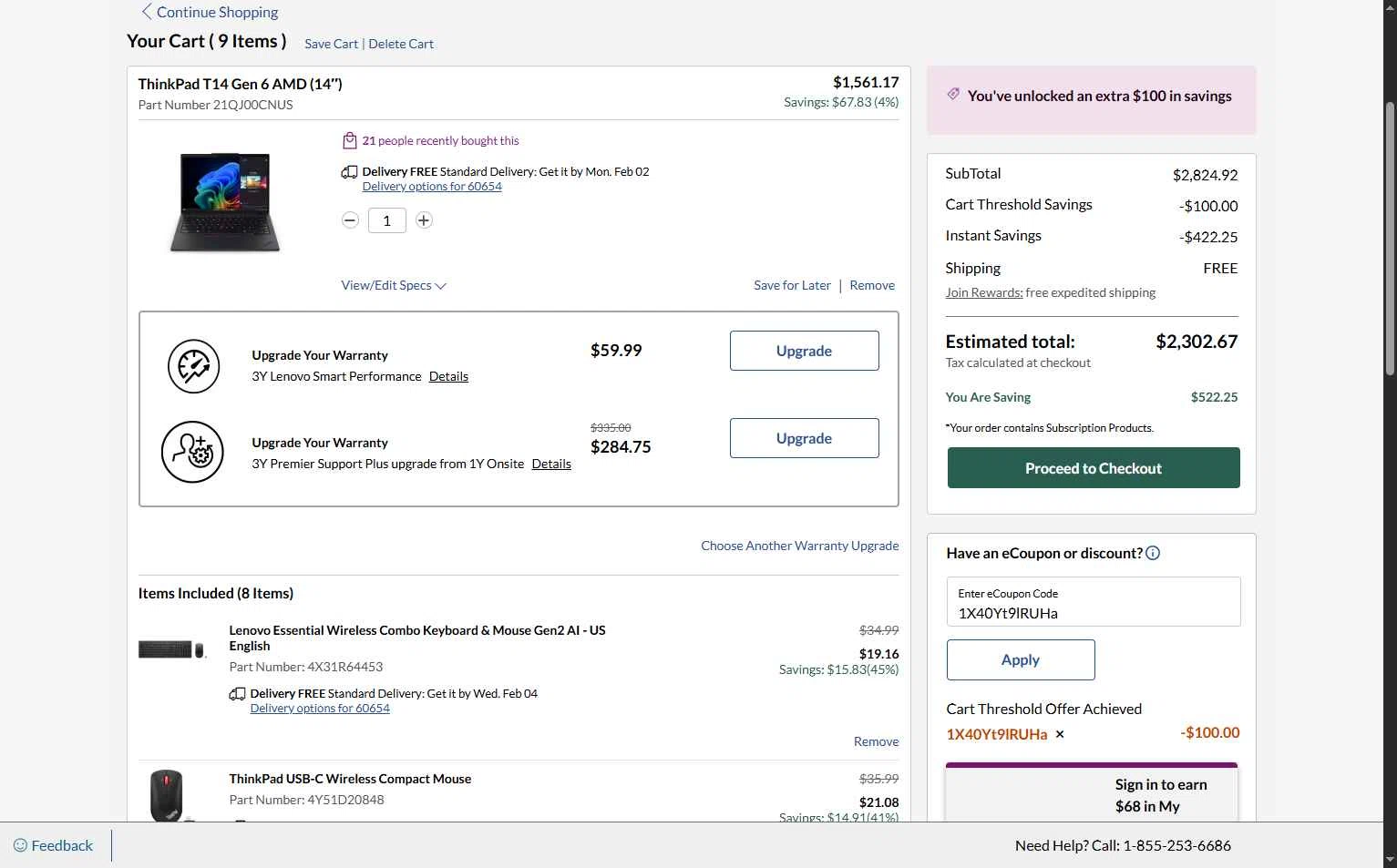Click the Smart Performance gauge icon

(x=193, y=366)
